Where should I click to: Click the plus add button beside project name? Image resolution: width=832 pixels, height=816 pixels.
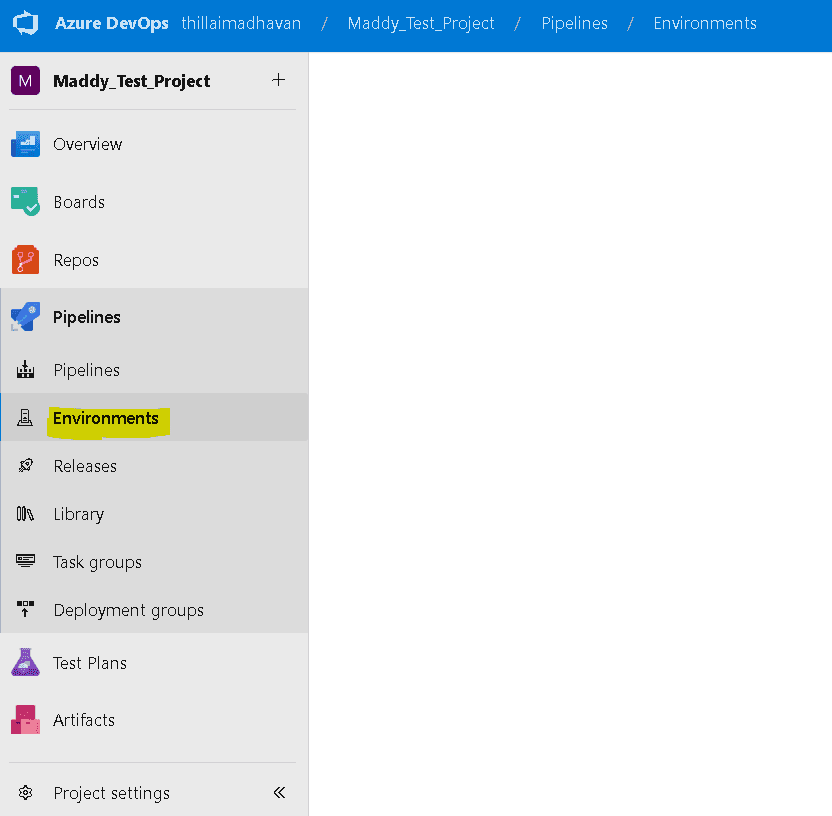click(x=279, y=80)
